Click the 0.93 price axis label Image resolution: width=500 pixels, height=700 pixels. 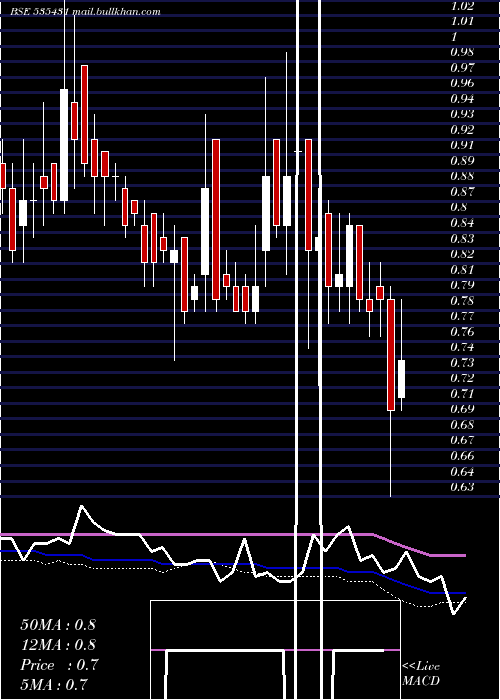[x=462, y=114]
